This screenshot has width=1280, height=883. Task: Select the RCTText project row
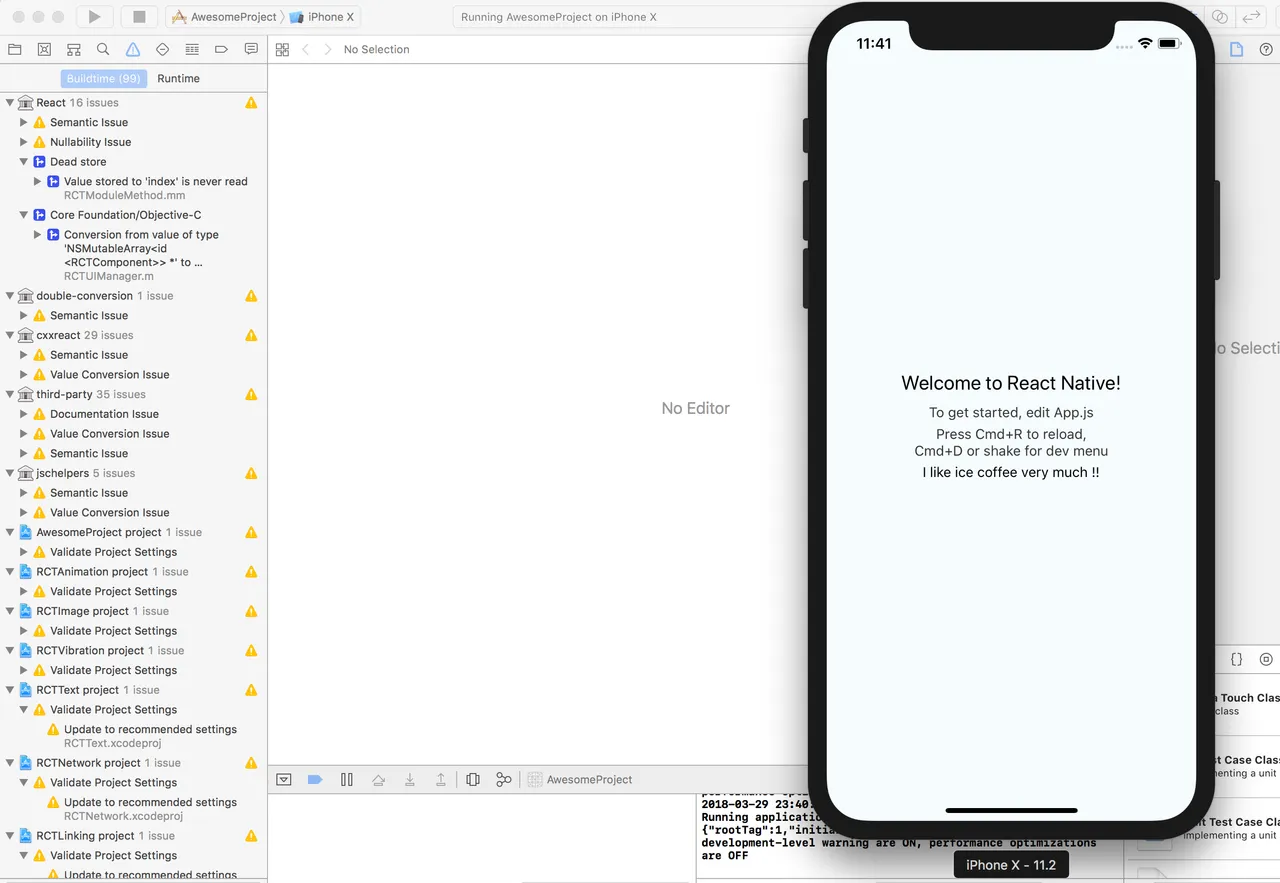tap(133, 690)
